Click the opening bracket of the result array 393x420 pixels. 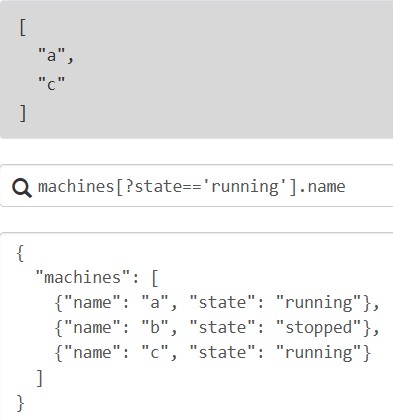[22, 27]
